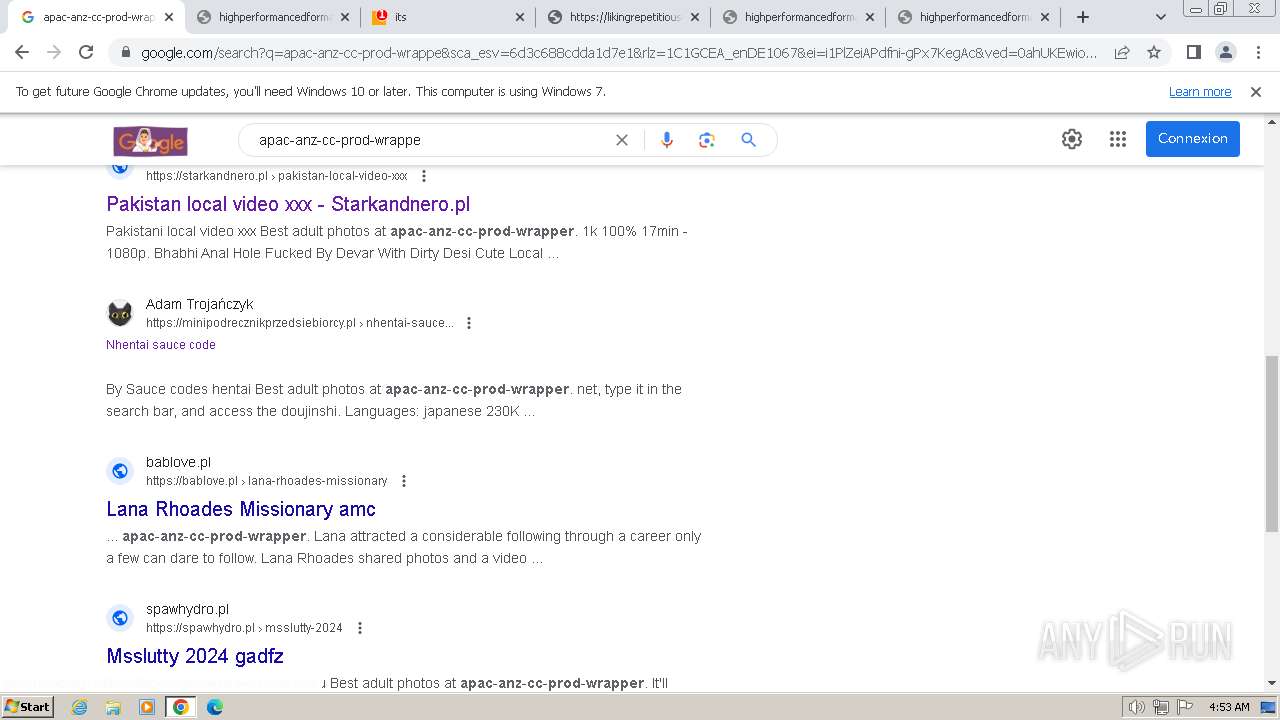
Task: Expand the tab search dropdown arrow
Action: (1161, 17)
